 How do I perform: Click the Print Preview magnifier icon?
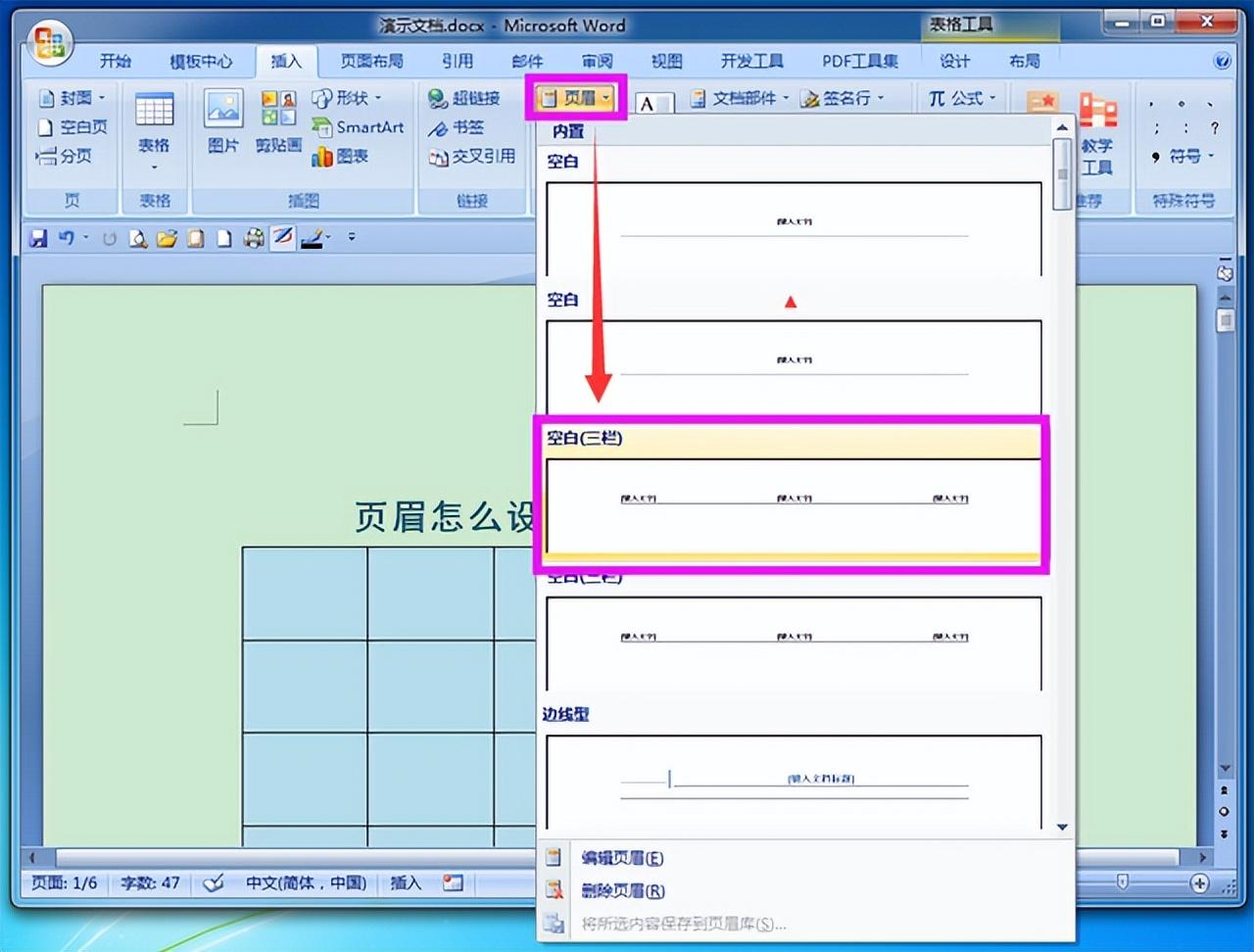coord(138,237)
